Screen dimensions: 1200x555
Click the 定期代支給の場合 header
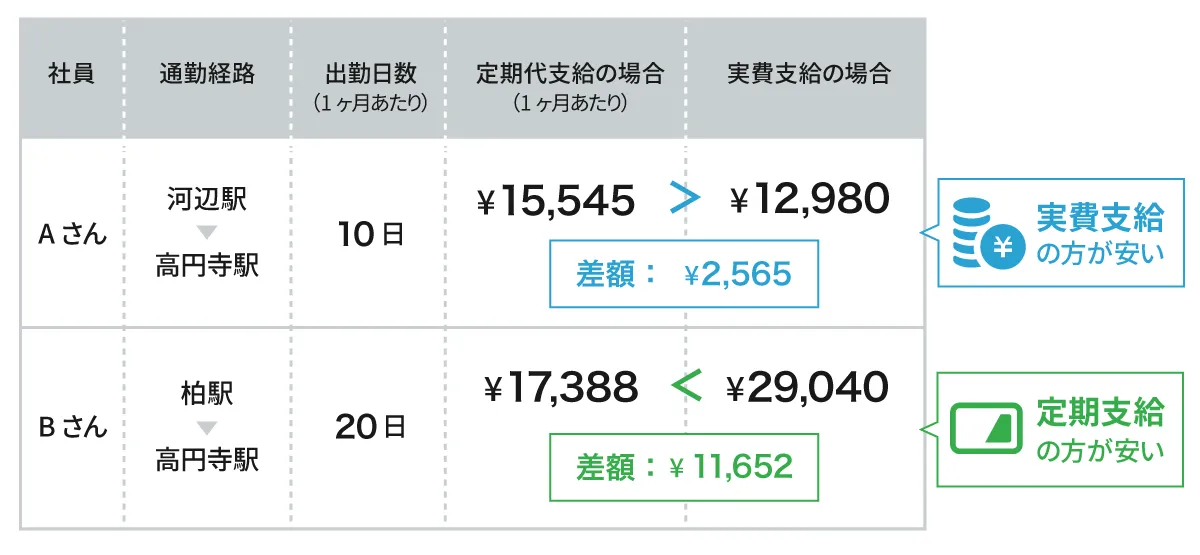tap(570, 74)
